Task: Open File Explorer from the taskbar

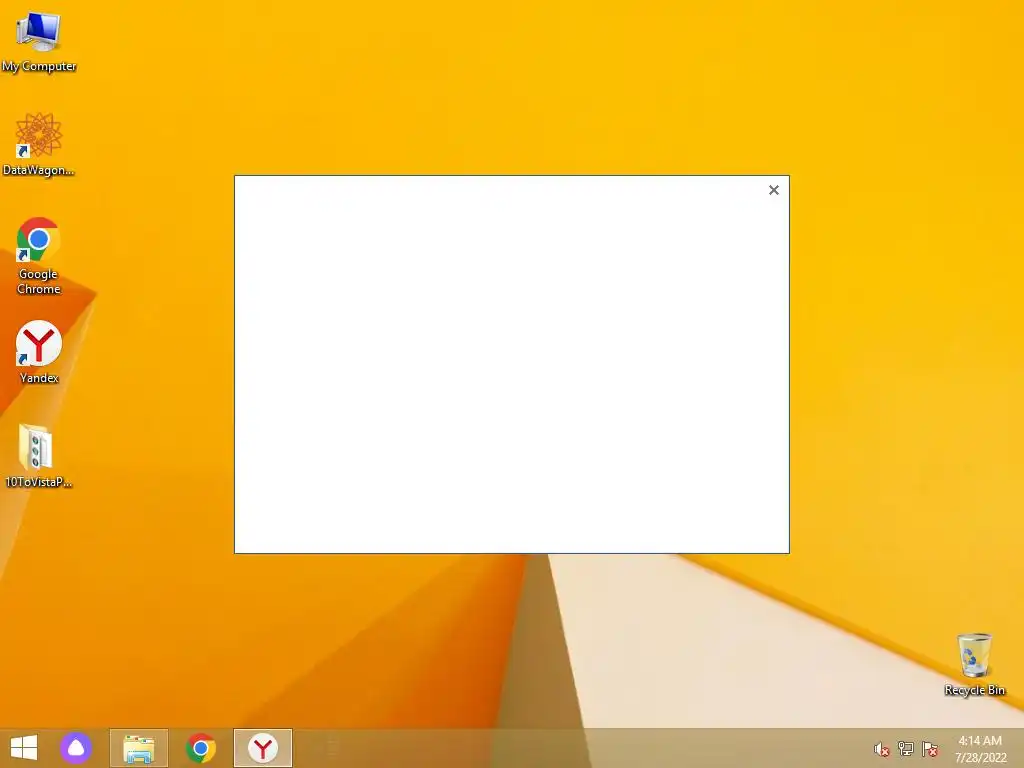Action: 138,748
